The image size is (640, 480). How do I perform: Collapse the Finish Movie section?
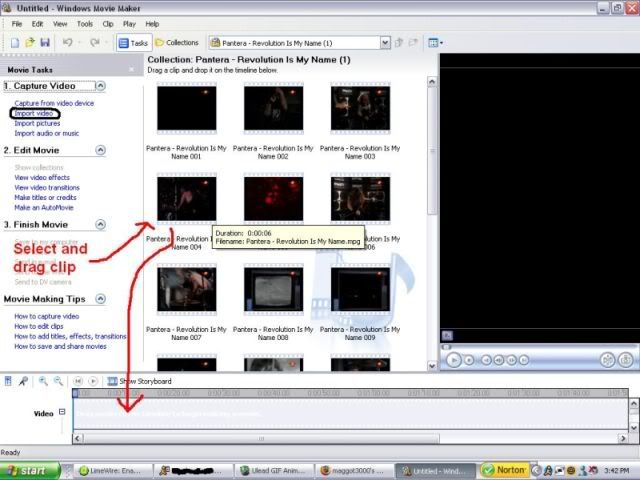(x=100, y=224)
